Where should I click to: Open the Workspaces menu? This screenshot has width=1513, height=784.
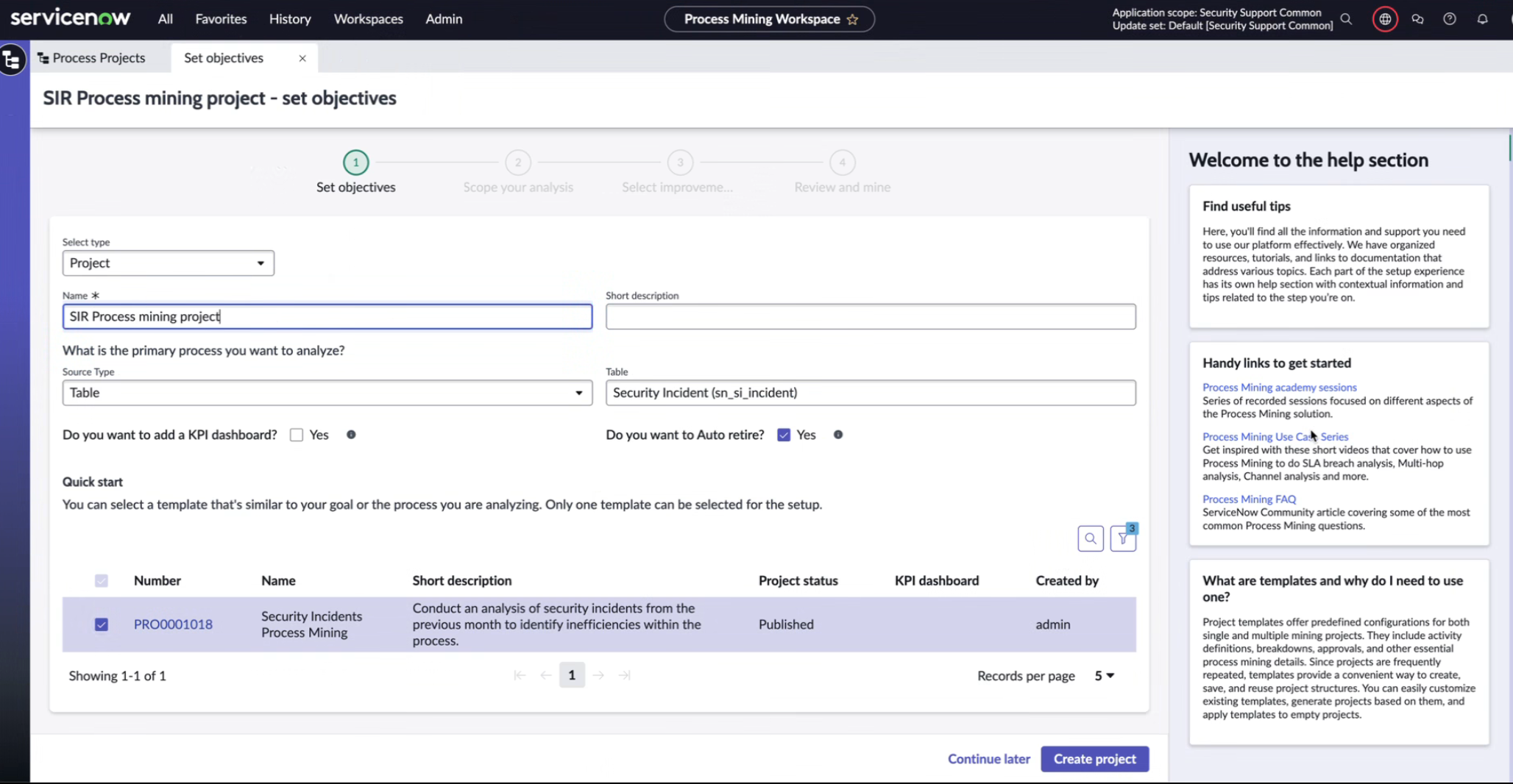[x=368, y=19]
